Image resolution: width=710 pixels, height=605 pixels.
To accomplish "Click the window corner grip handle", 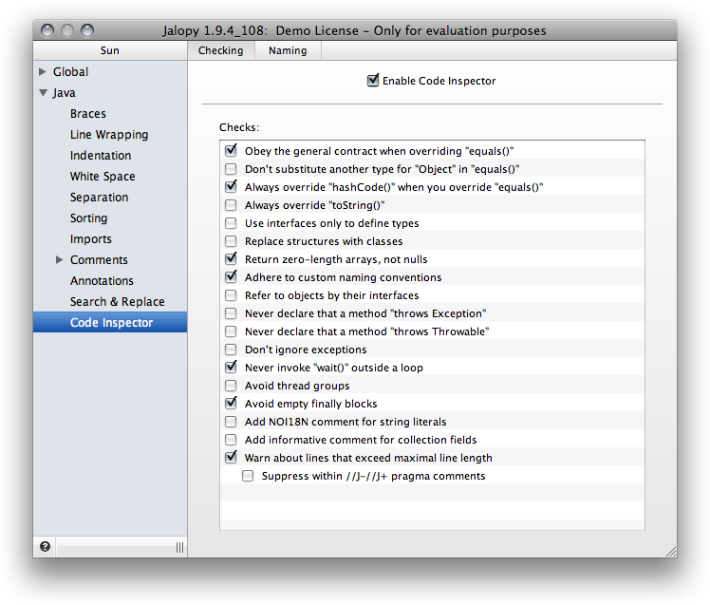I will [x=672, y=552].
